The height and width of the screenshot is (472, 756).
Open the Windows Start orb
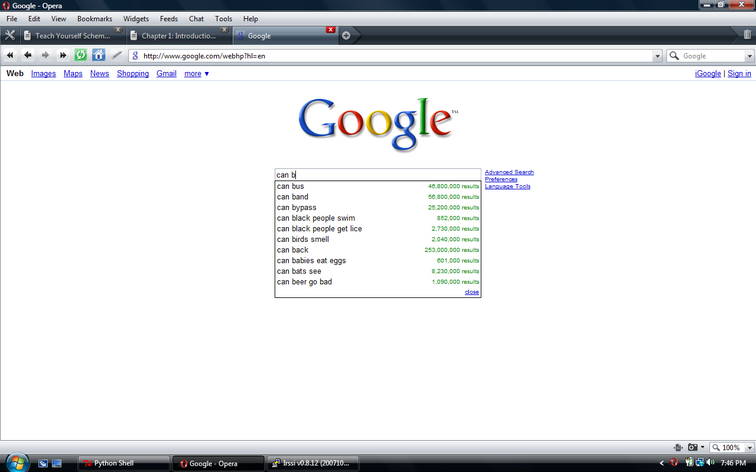tap(17, 462)
